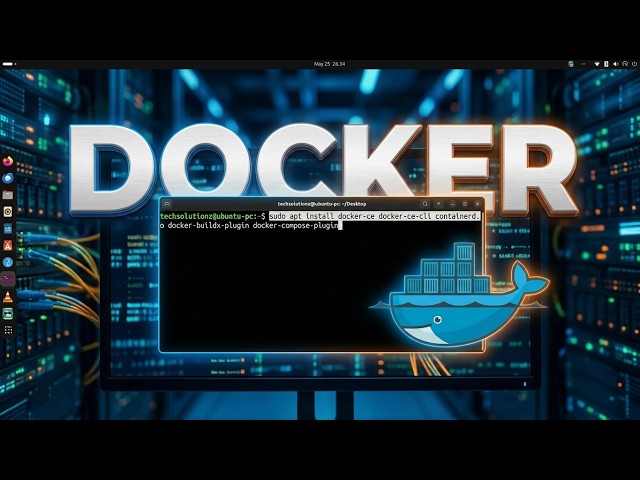640x480 pixels.
Task: Launch Thunderbird mail from the dock
Action: pyautogui.click(x=8, y=178)
